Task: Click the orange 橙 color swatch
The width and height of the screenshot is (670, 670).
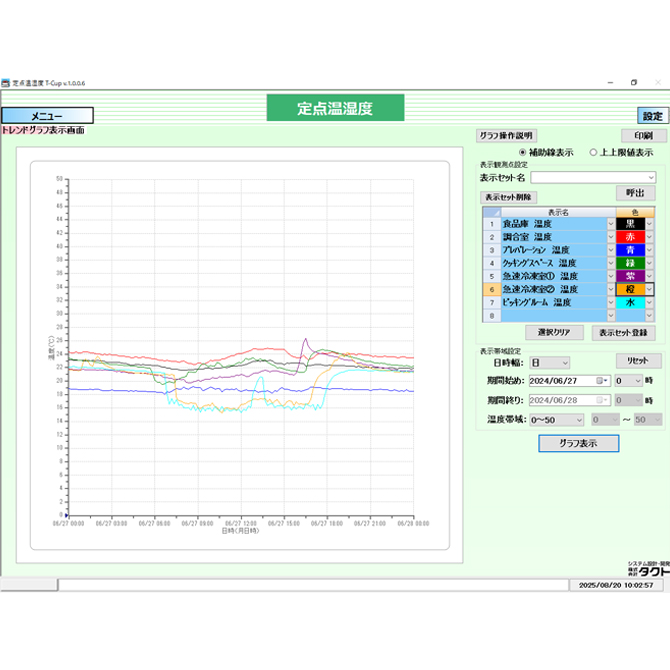Action: (630, 289)
